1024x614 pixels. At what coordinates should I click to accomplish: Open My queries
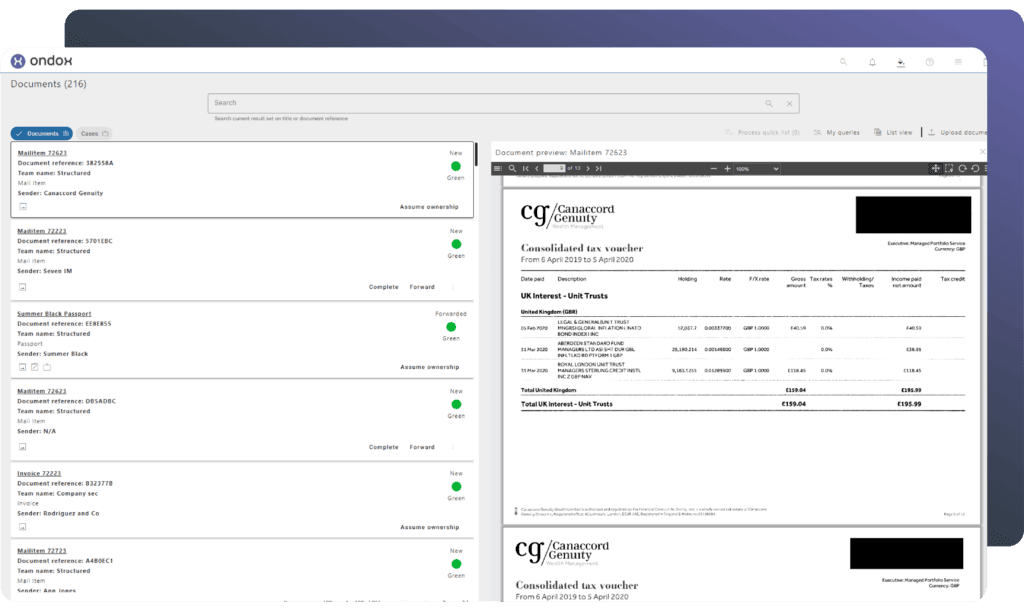(x=837, y=133)
